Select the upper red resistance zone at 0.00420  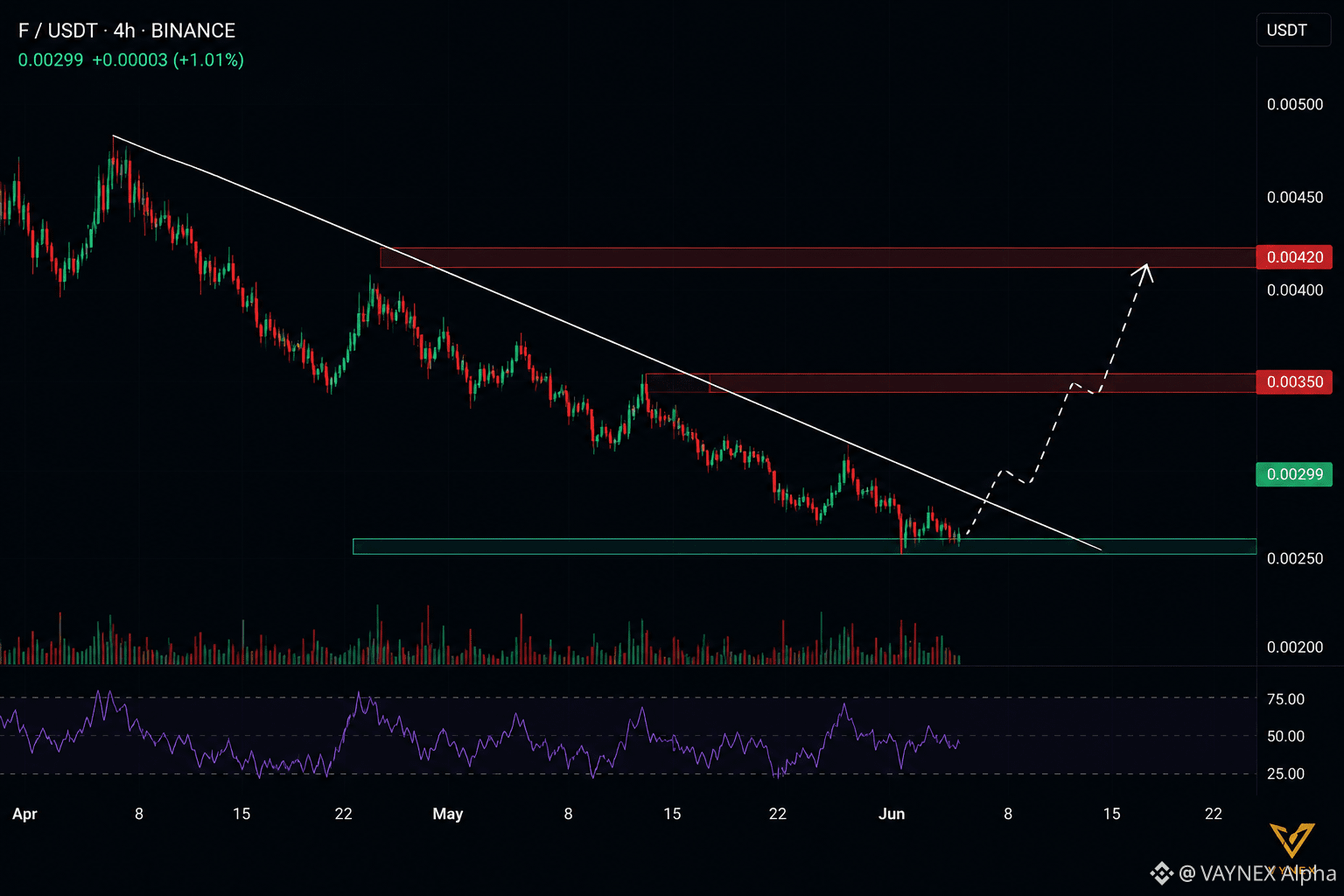[x=818, y=257]
